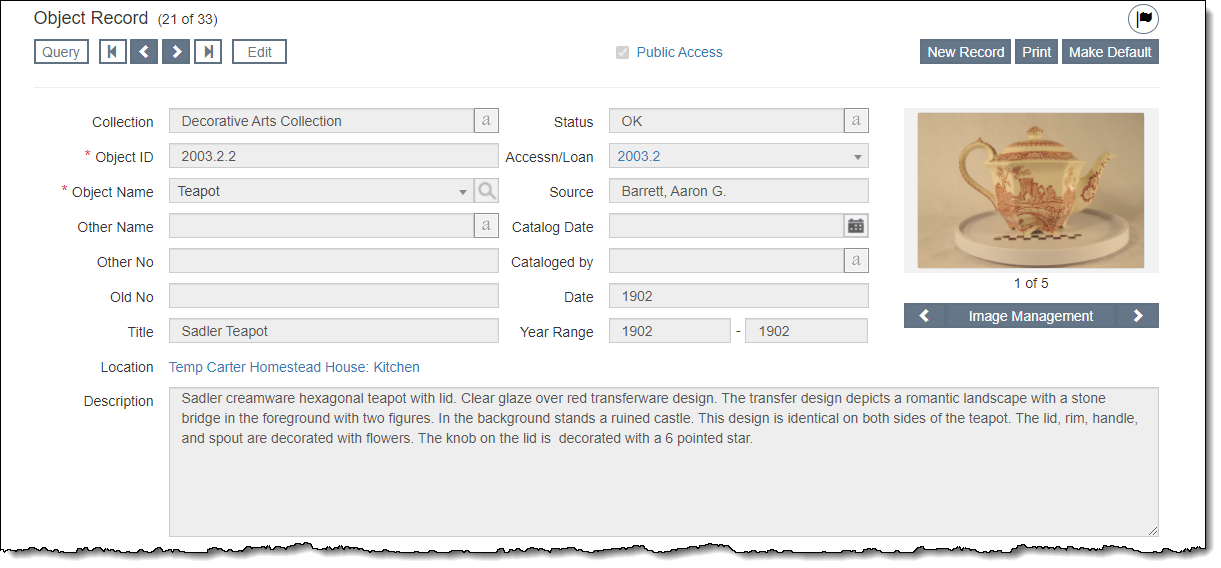Open the Catalog Date calendar picker
Viewport: 1221px width, 568px height.
click(856, 226)
